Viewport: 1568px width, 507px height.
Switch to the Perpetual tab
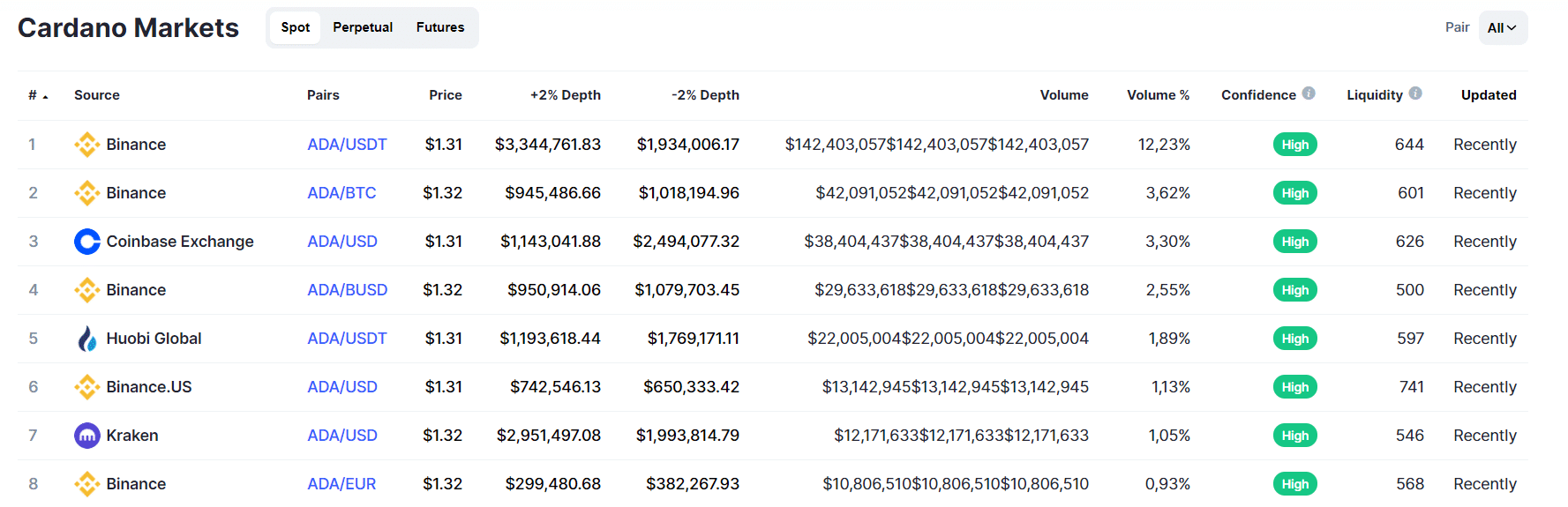pos(363,27)
